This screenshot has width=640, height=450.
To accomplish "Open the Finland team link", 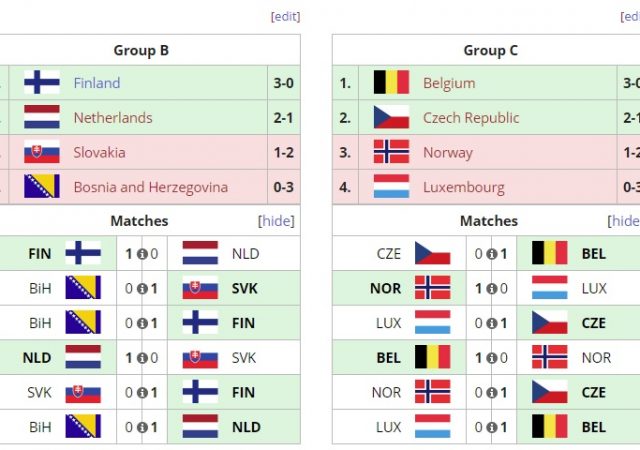I will (x=96, y=83).
